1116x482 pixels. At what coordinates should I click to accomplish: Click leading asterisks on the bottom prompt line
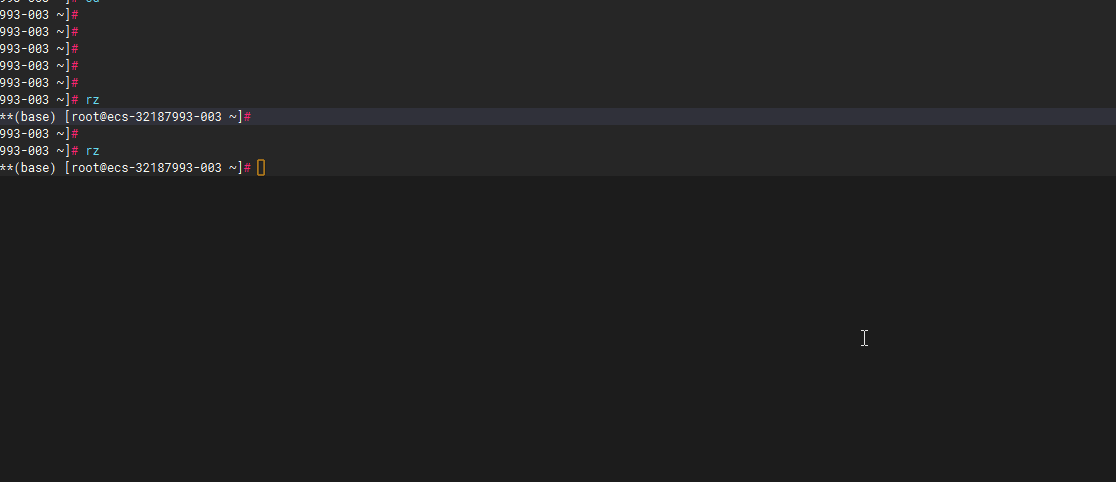pyautogui.click(x=7, y=167)
